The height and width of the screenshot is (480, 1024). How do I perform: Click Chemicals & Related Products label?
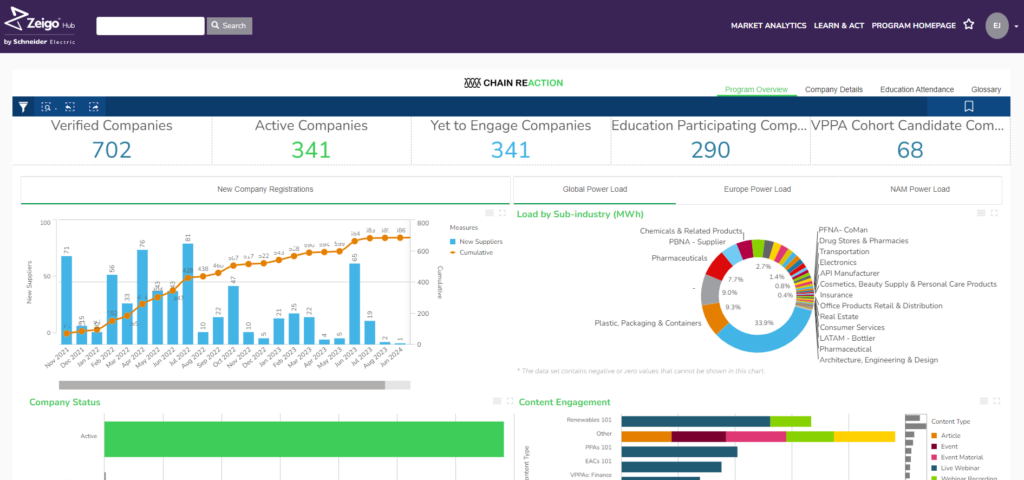691,231
